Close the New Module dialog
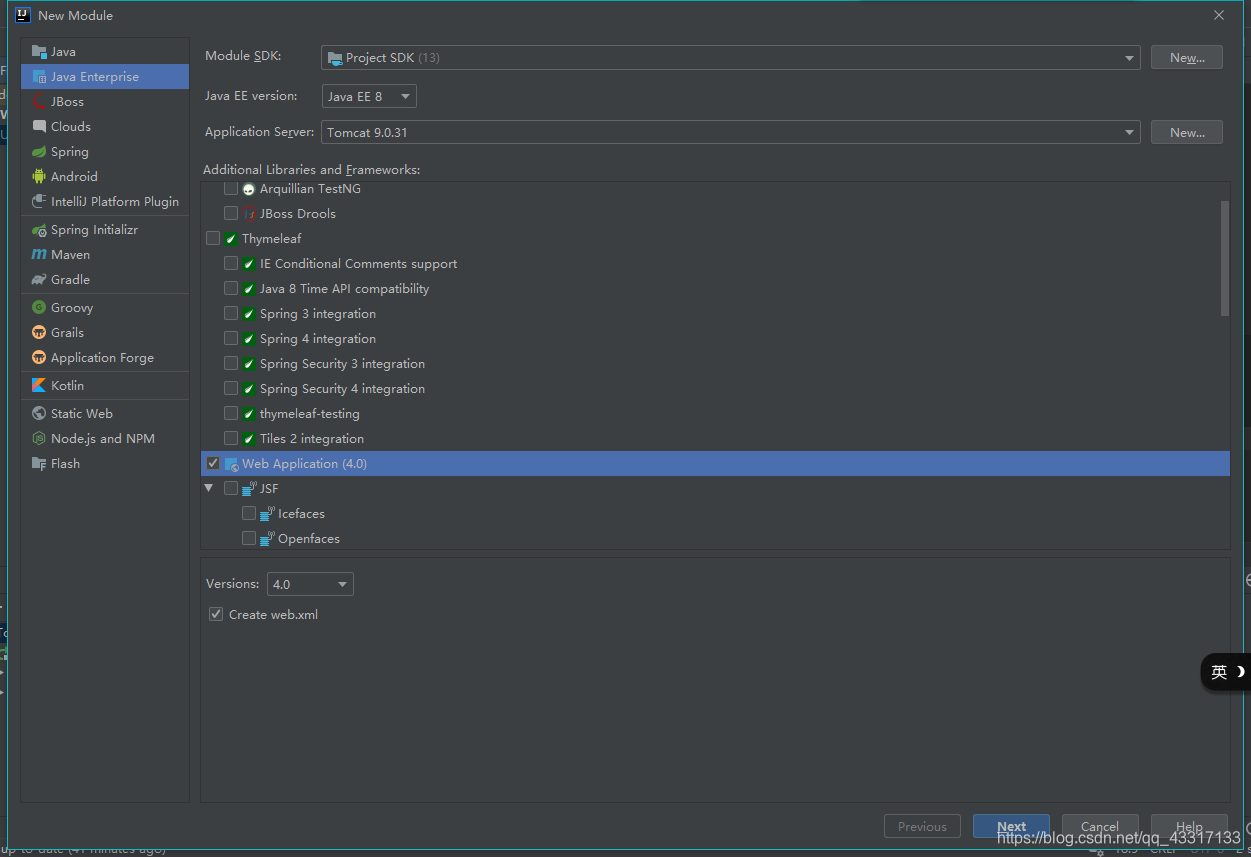Viewport: 1251px width, 857px height. pyautogui.click(x=1219, y=15)
